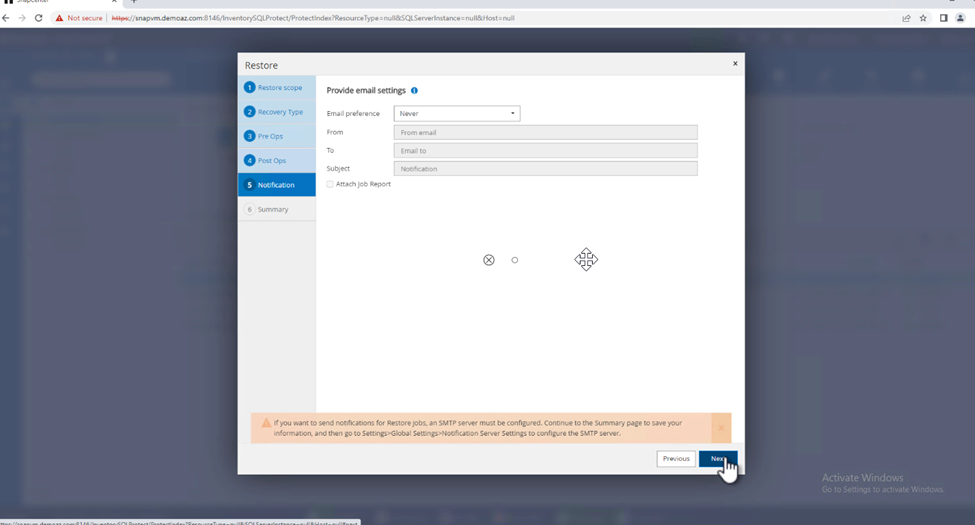Click the share page icon
Image resolution: width=975 pixels, height=525 pixels.
coord(907,18)
